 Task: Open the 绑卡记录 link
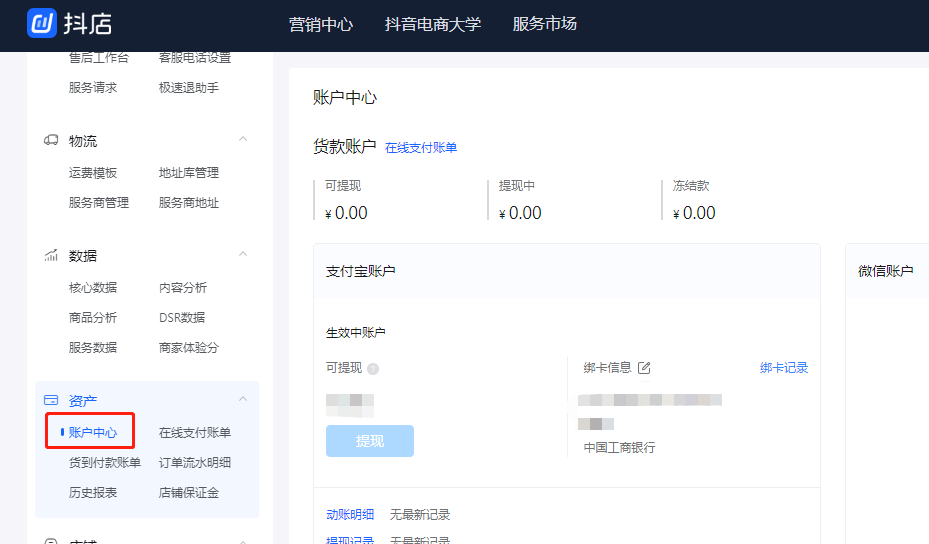(x=784, y=368)
